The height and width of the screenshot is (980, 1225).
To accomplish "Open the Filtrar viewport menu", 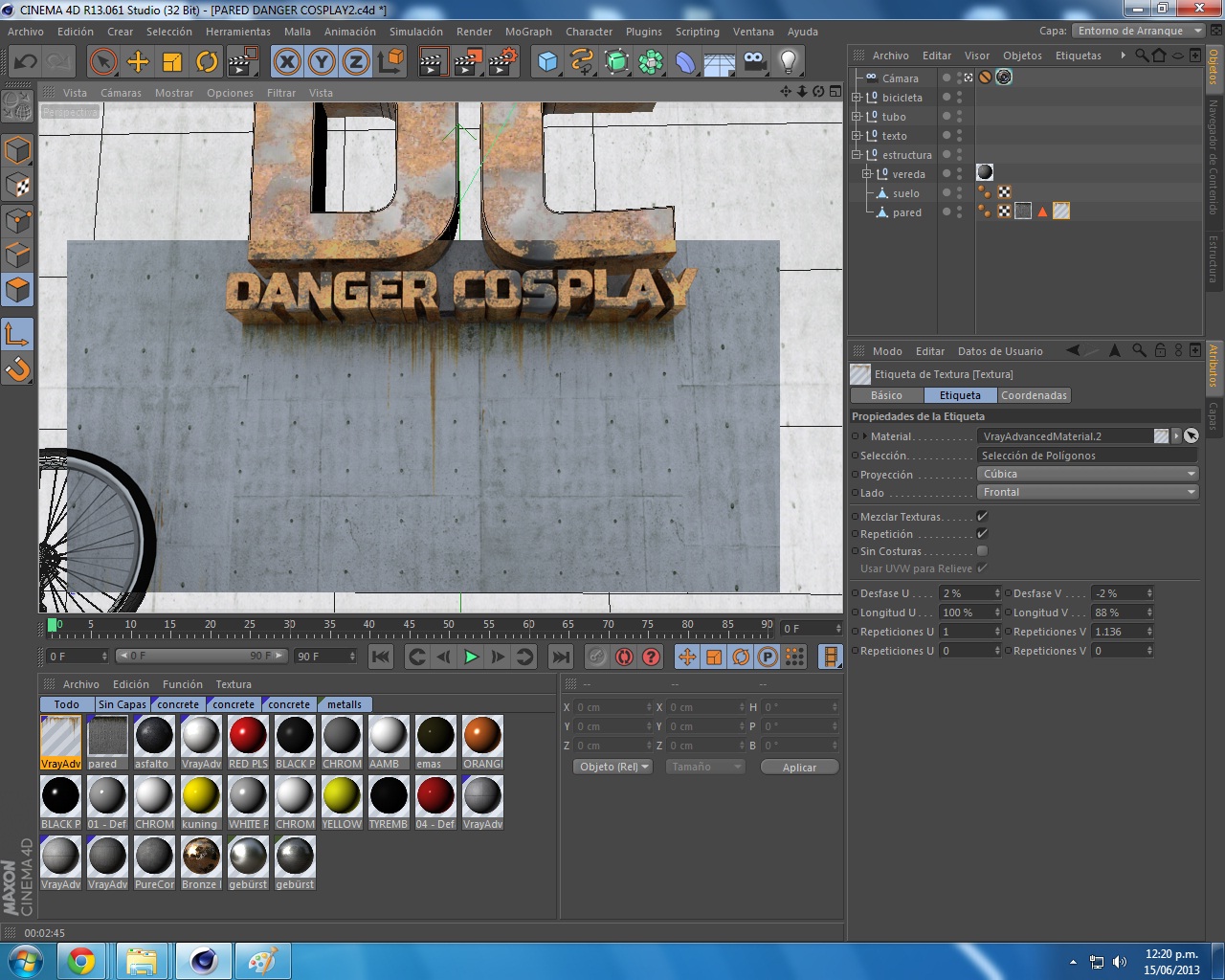I will click(281, 93).
